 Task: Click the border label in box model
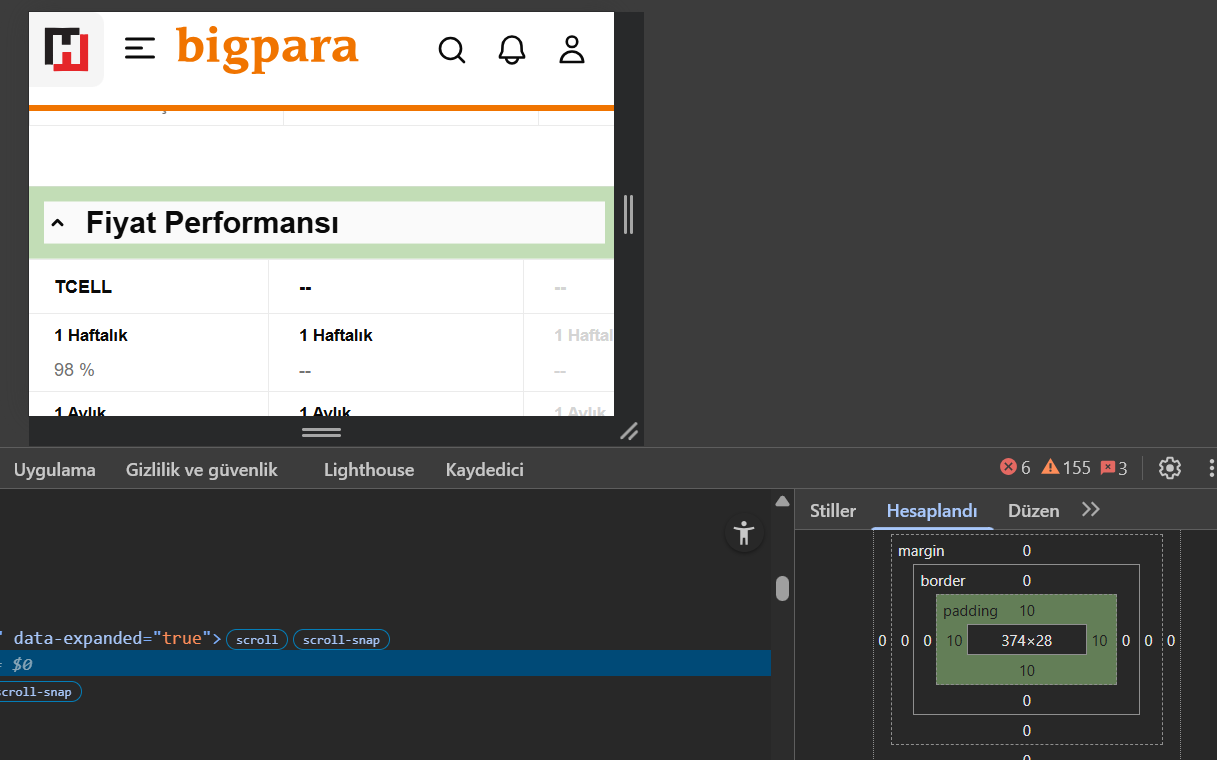click(x=943, y=581)
